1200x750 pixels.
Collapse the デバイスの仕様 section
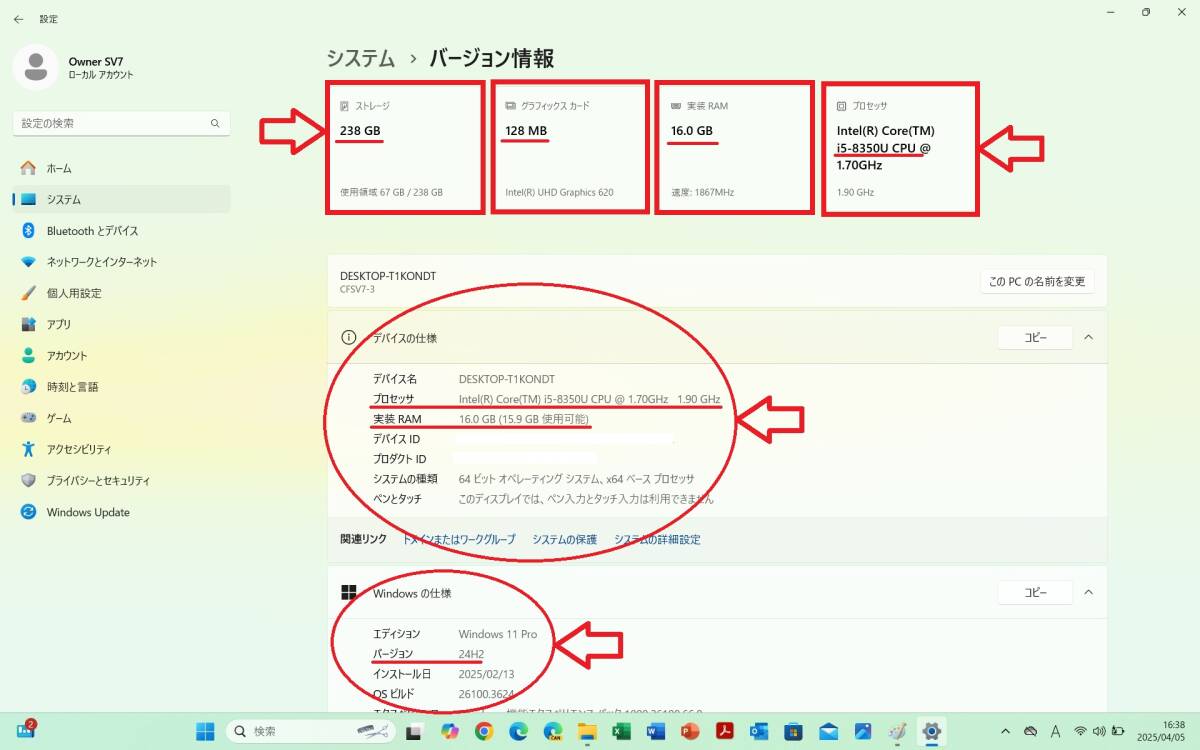click(1089, 338)
